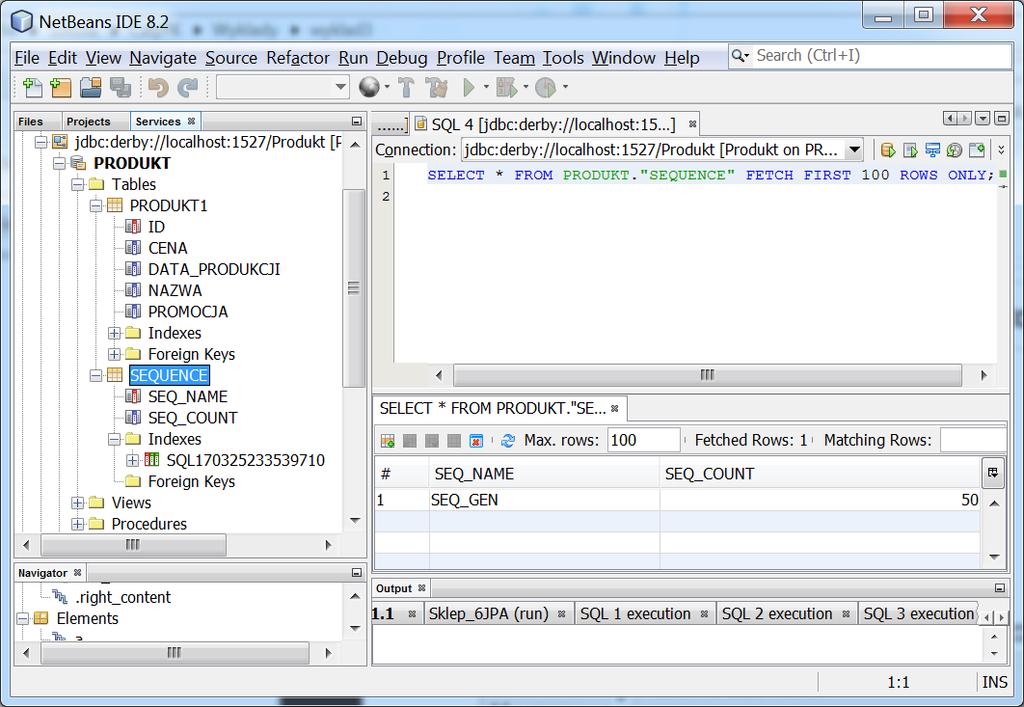
Task: Collapse the PRODUKT1 table node
Action: (x=96, y=206)
